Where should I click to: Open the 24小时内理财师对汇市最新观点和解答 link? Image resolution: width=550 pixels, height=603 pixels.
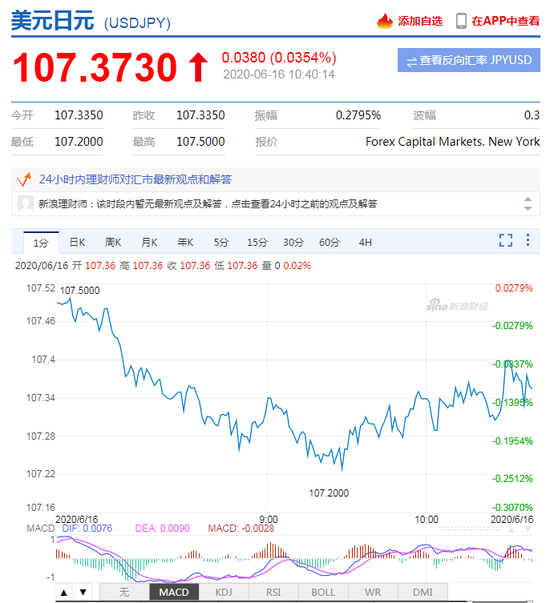(135, 179)
